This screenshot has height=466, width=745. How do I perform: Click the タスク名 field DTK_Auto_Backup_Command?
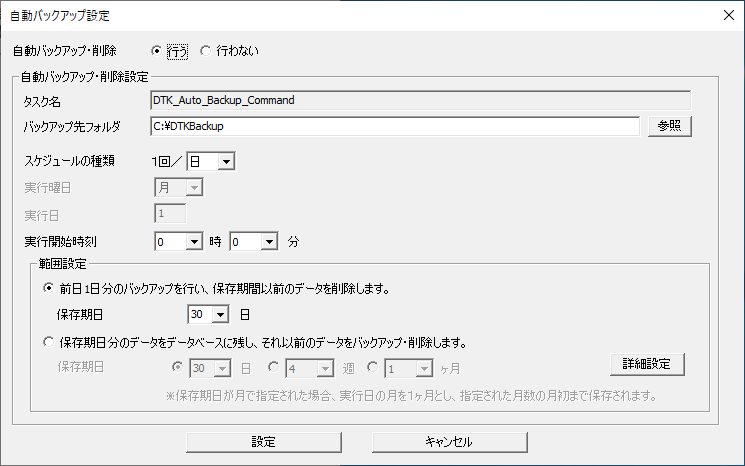[x=420, y=100]
